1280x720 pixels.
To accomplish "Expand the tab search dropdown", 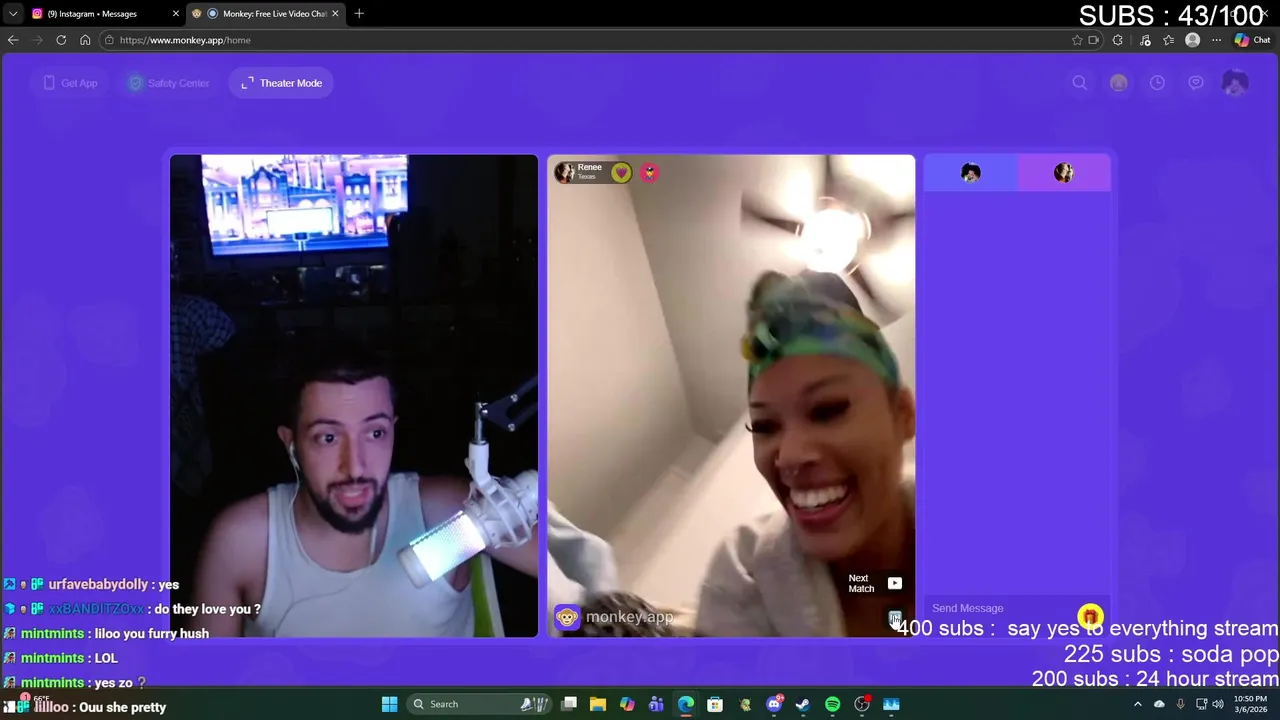I will (13, 14).
